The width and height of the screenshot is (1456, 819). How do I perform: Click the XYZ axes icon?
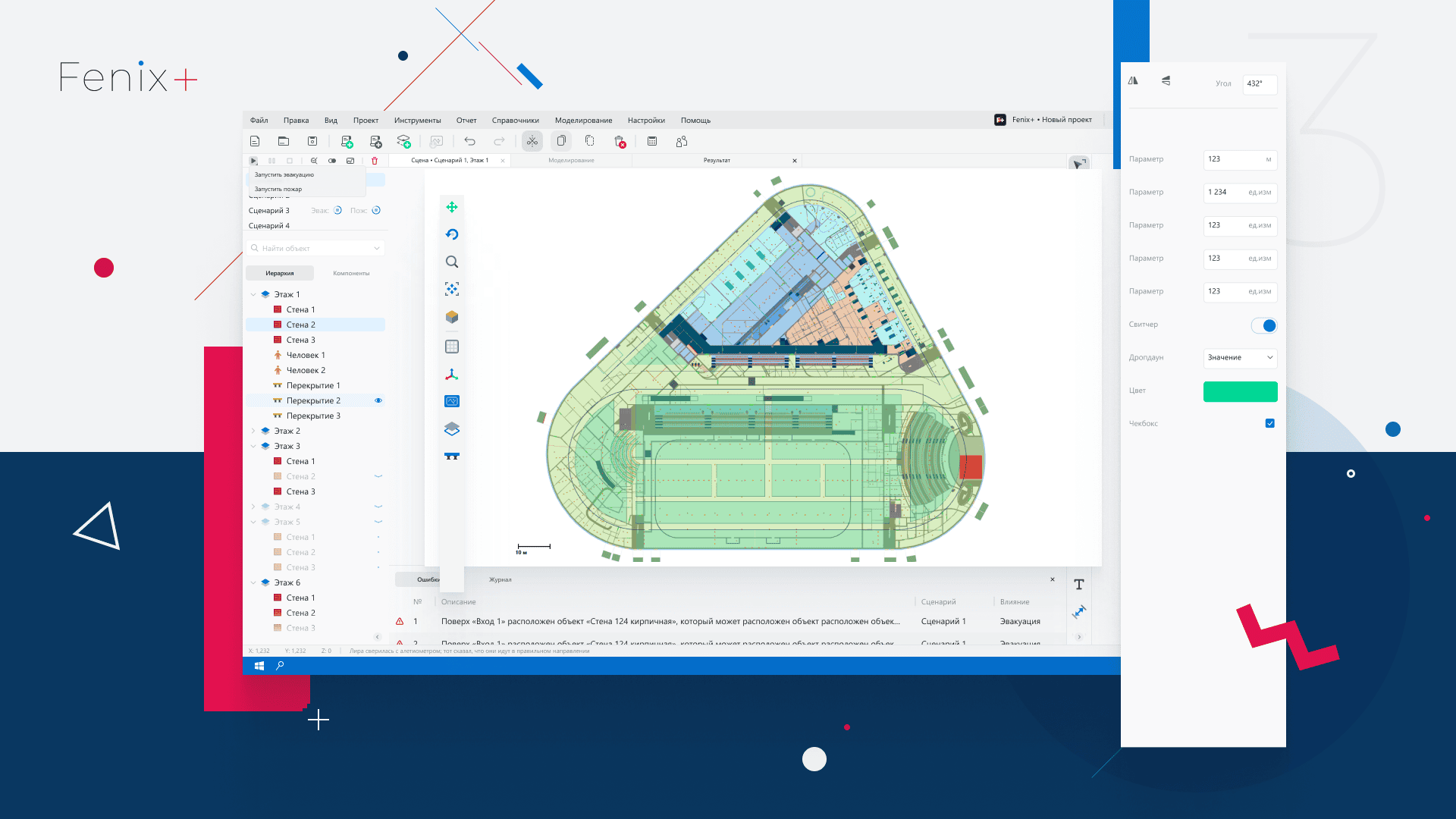tap(452, 374)
